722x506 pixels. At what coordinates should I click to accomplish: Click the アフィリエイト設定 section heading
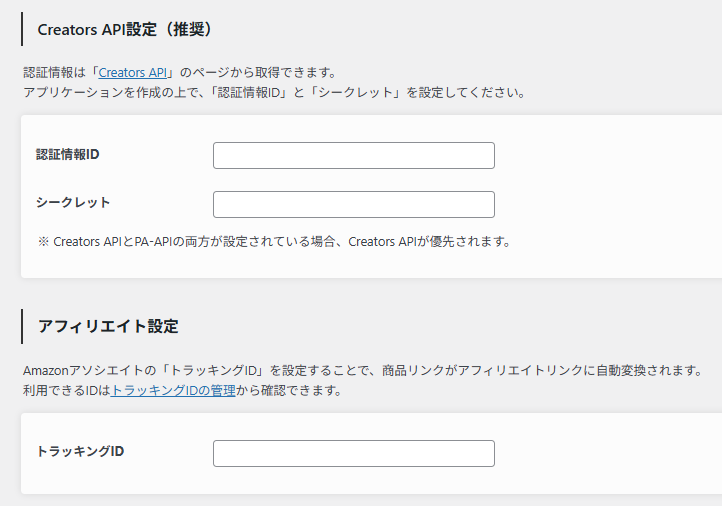click(108, 326)
